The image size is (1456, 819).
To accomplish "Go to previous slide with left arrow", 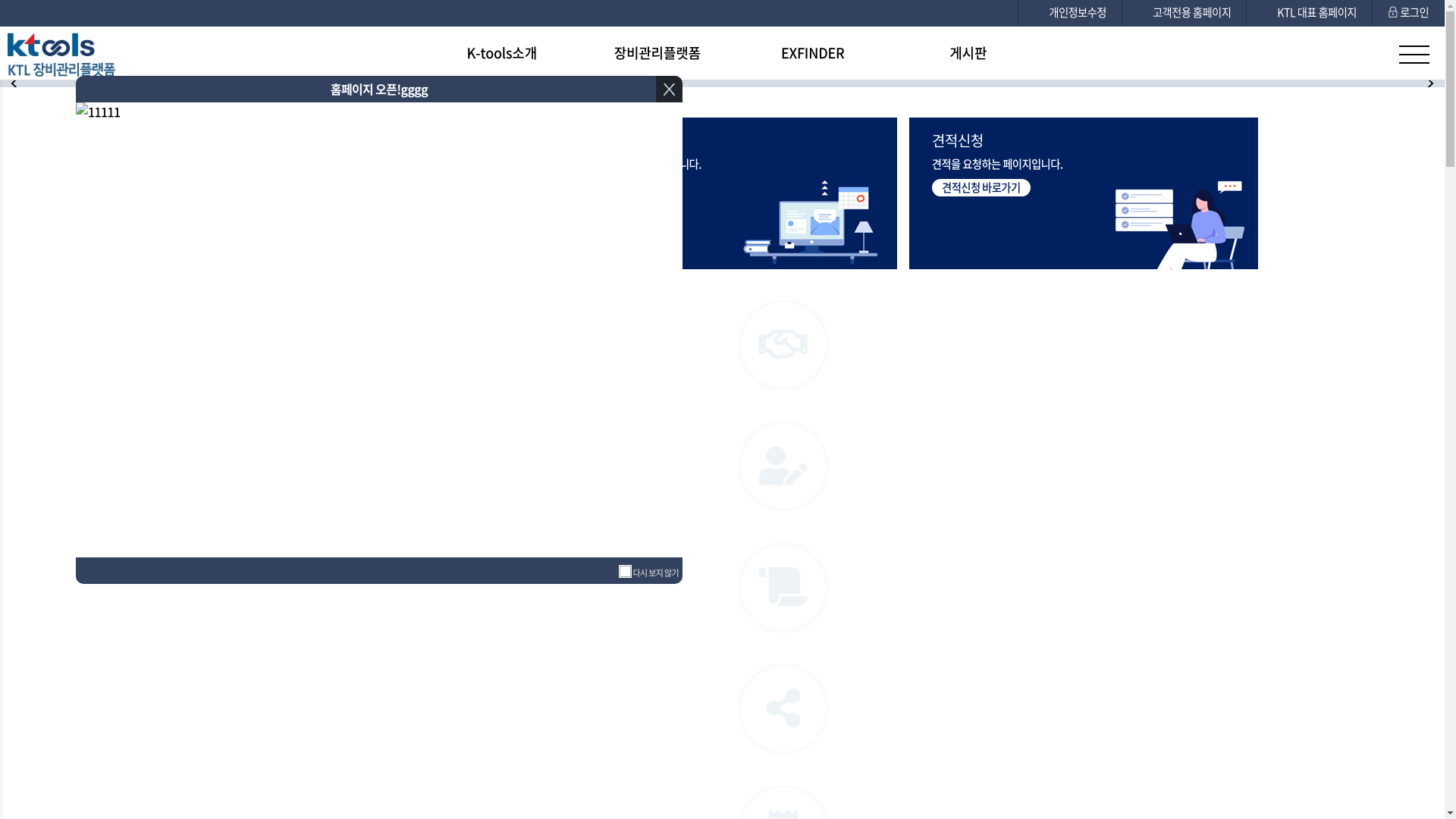I will (14, 83).
